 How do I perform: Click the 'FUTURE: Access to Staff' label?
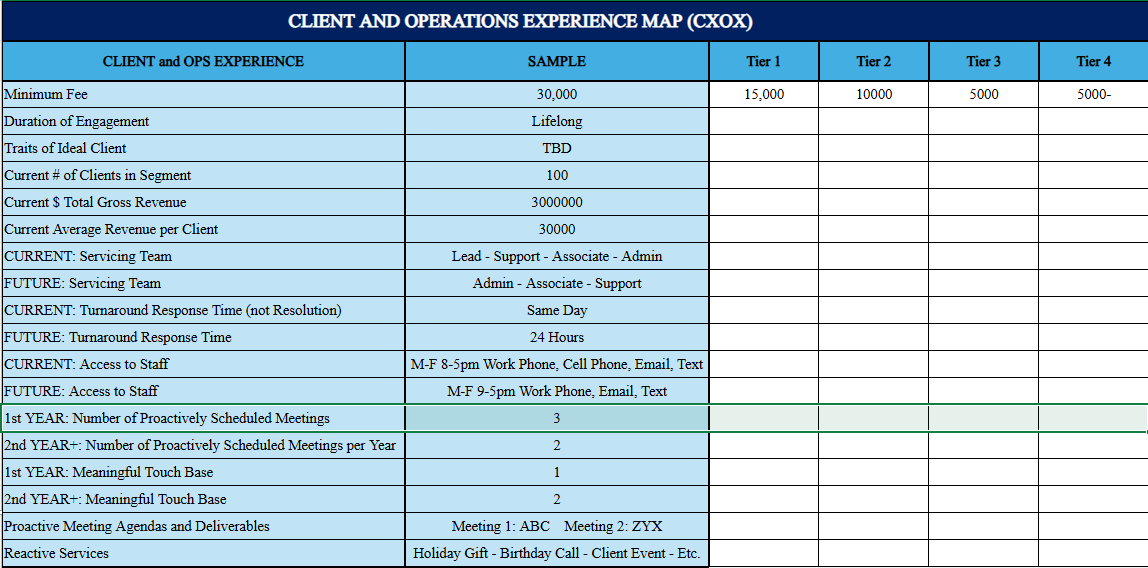point(204,392)
